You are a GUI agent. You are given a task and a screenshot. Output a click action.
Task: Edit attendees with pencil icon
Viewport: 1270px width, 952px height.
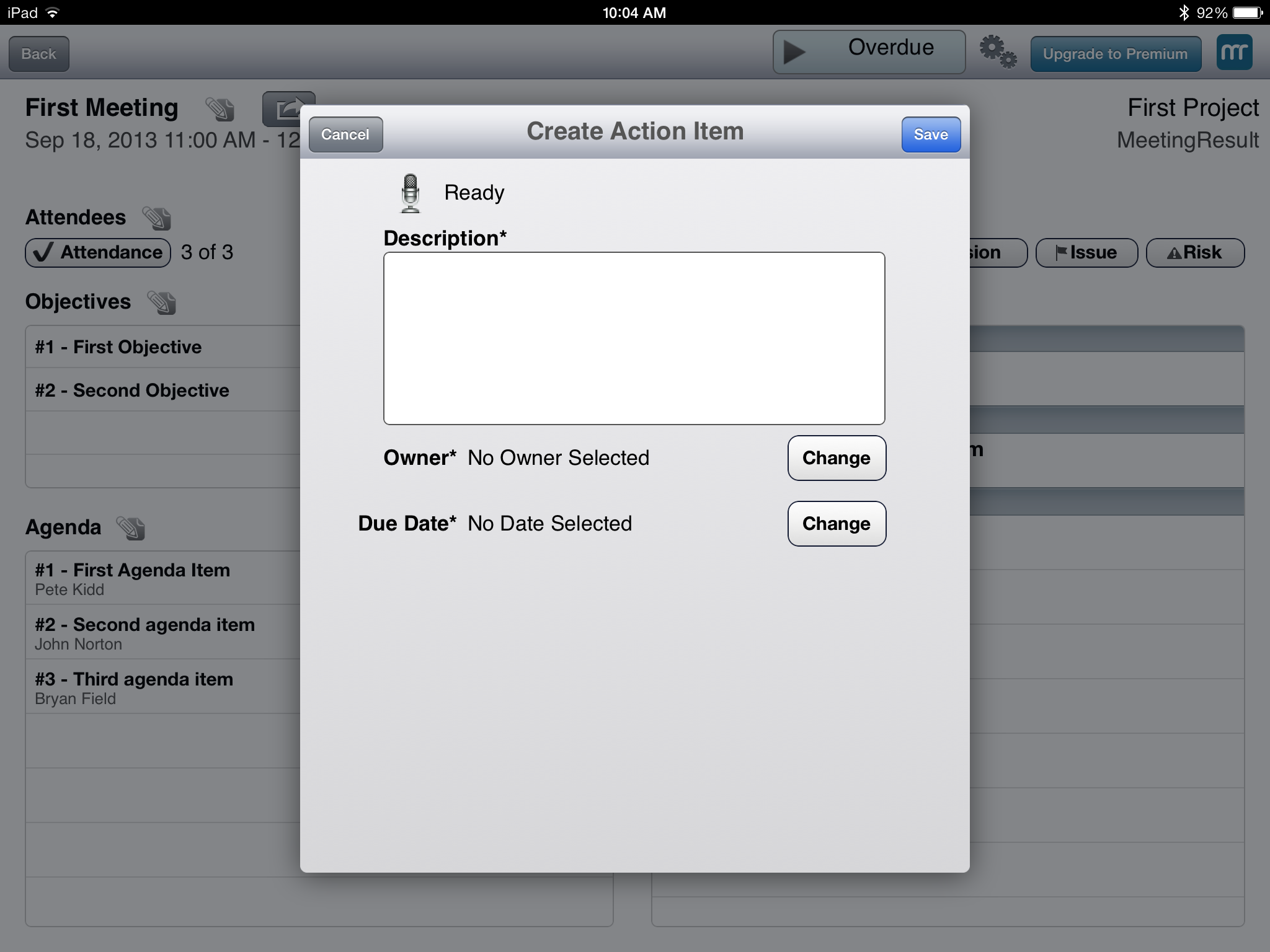pyautogui.click(x=156, y=218)
